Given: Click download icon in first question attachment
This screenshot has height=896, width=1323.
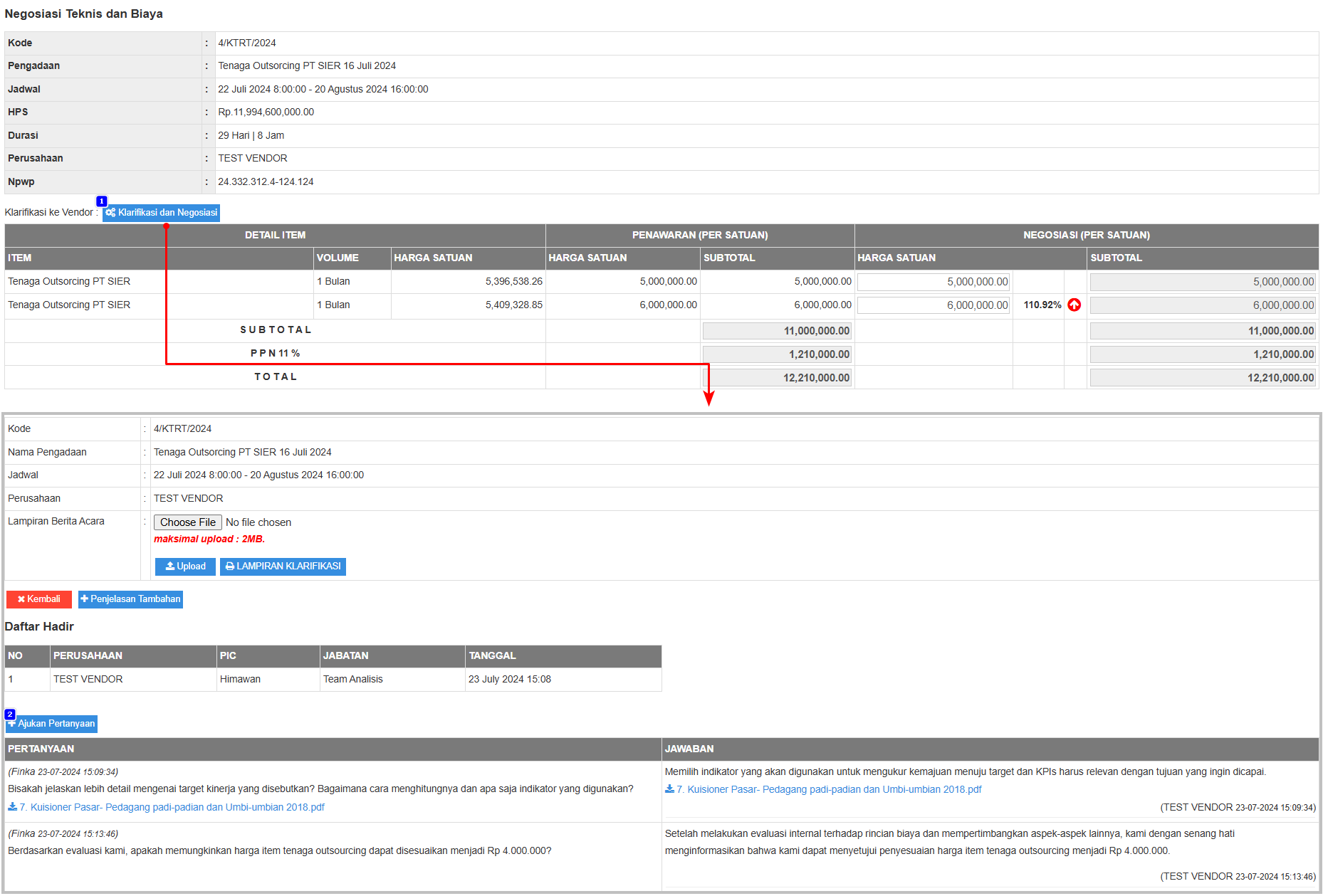Looking at the screenshot, I should click(x=13, y=806).
